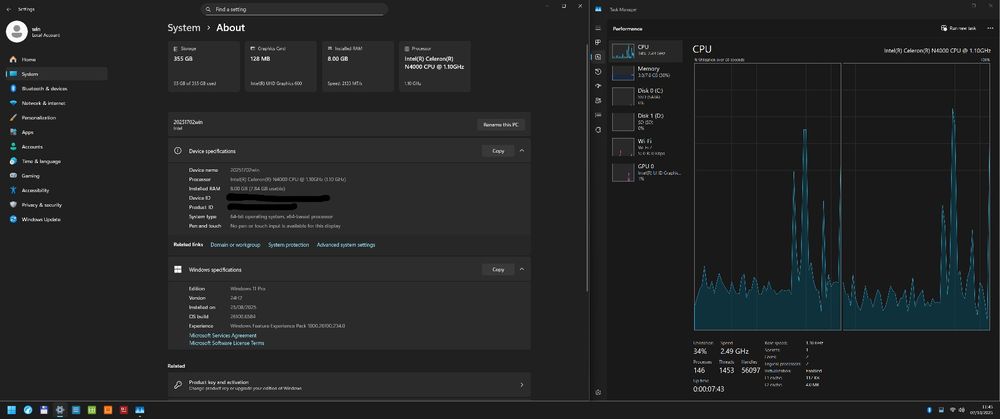Open App history icon in Task Manager
This screenshot has width=1000, height=419.
598,72
